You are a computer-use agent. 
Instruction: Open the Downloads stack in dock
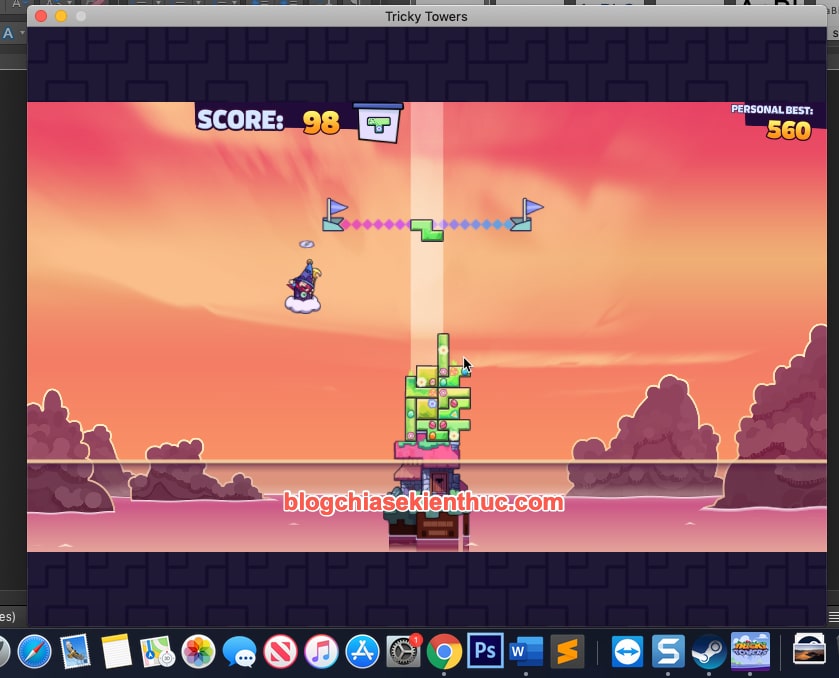[809, 649]
